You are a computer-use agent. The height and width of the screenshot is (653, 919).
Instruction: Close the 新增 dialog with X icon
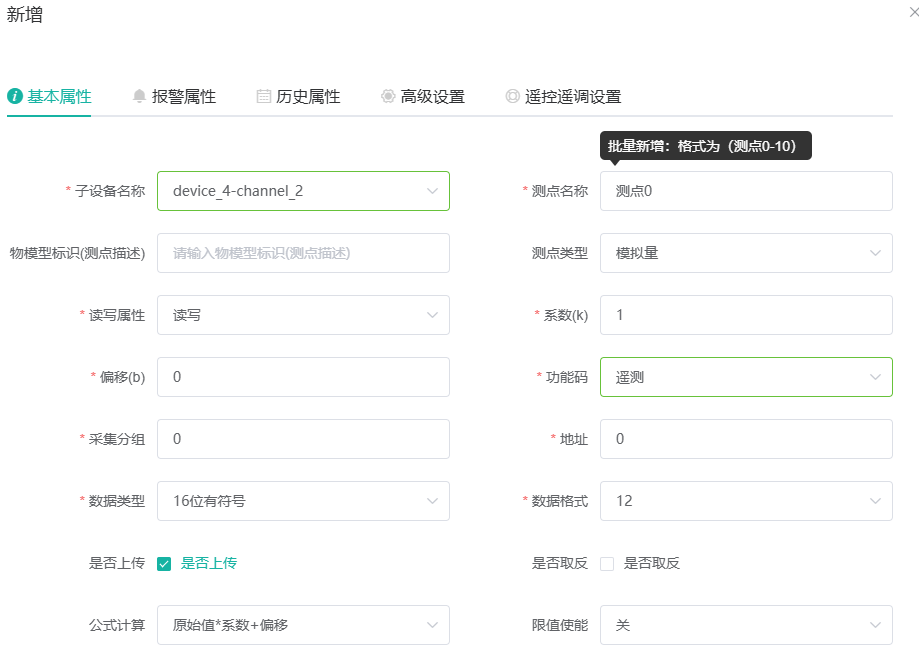click(x=913, y=12)
